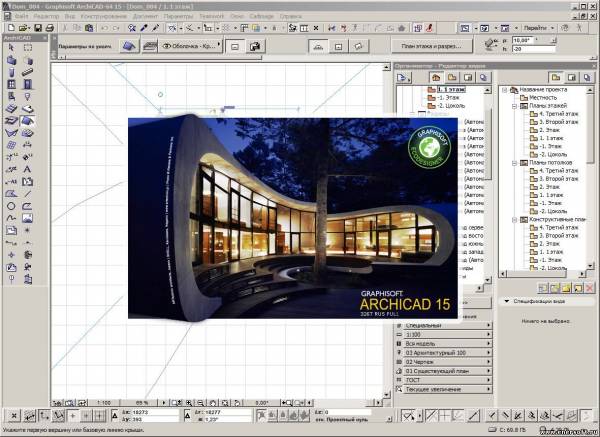The height and width of the screenshot is (437, 600).
Task: Select the Polyline tool in the toolbox
Action: [x=27, y=206]
